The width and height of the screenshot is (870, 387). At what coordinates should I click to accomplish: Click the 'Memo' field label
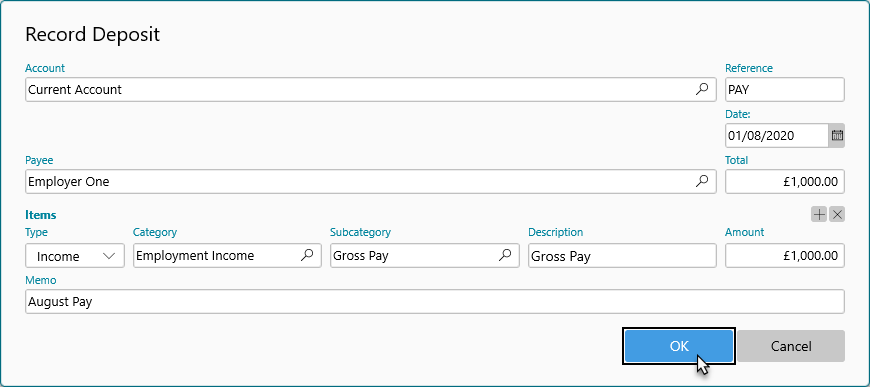click(41, 280)
